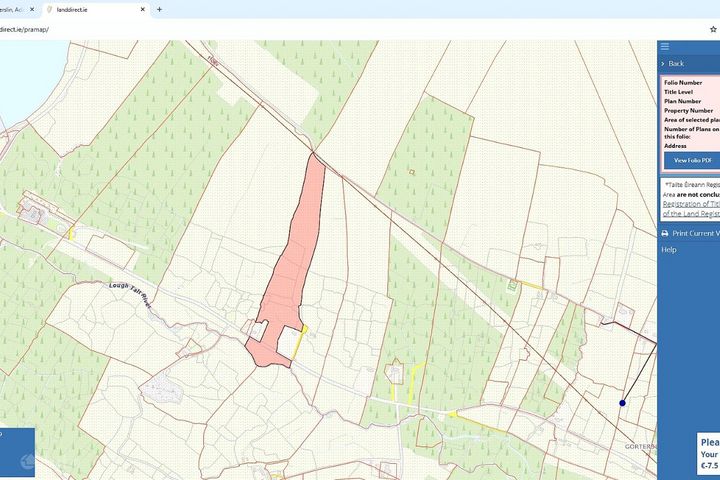Open the Registration of Title link
The image size is (720, 480).
click(691, 204)
